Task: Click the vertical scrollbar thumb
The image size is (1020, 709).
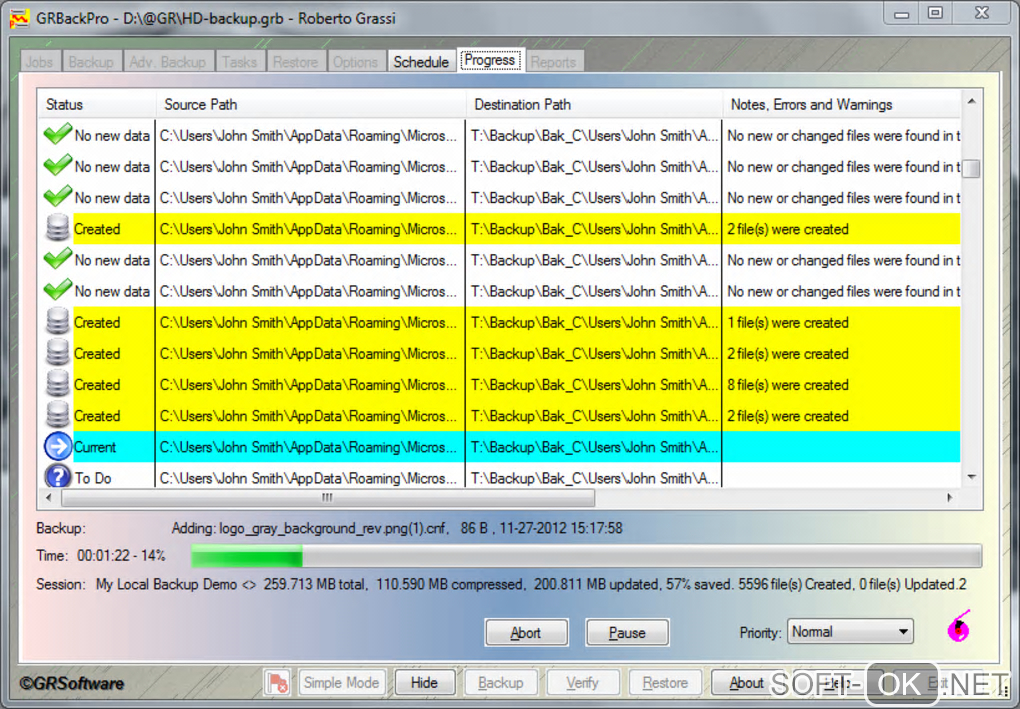Action: tap(971, 168)
